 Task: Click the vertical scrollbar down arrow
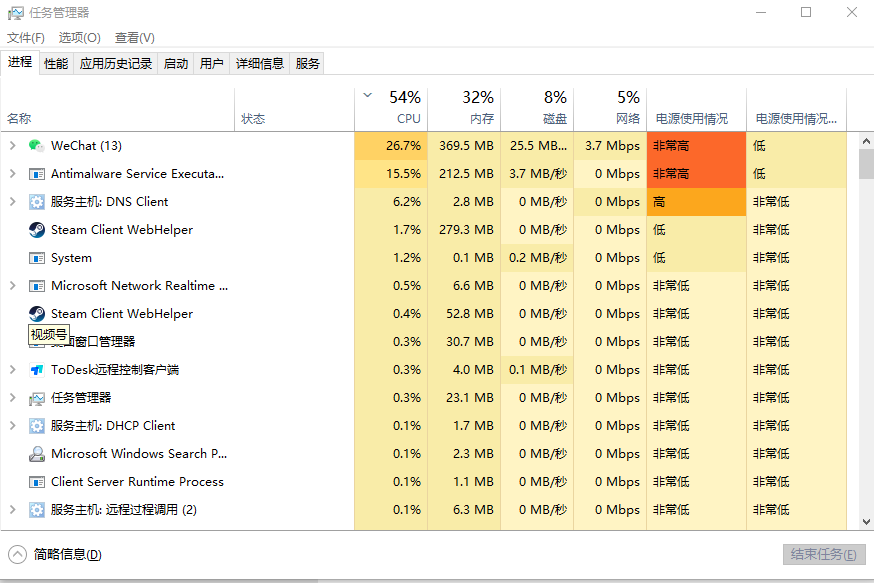866,521
